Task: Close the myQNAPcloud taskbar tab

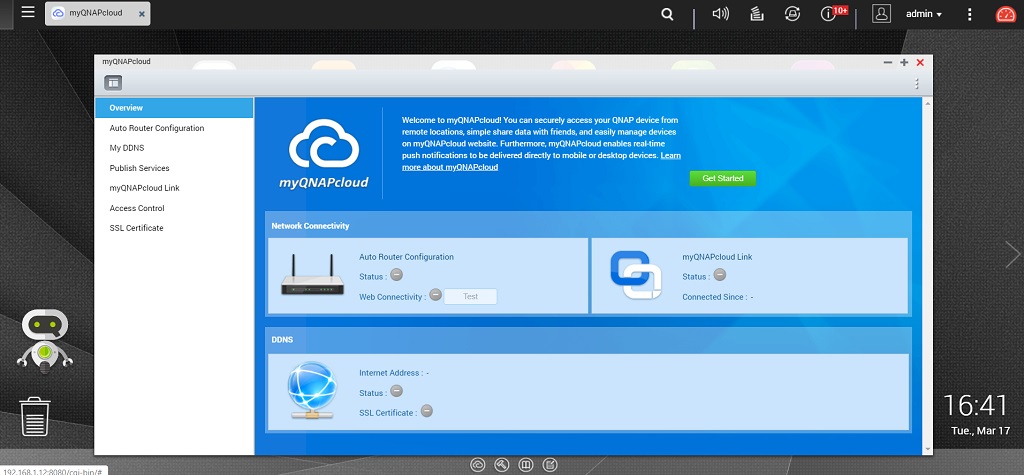Action: 142,14
